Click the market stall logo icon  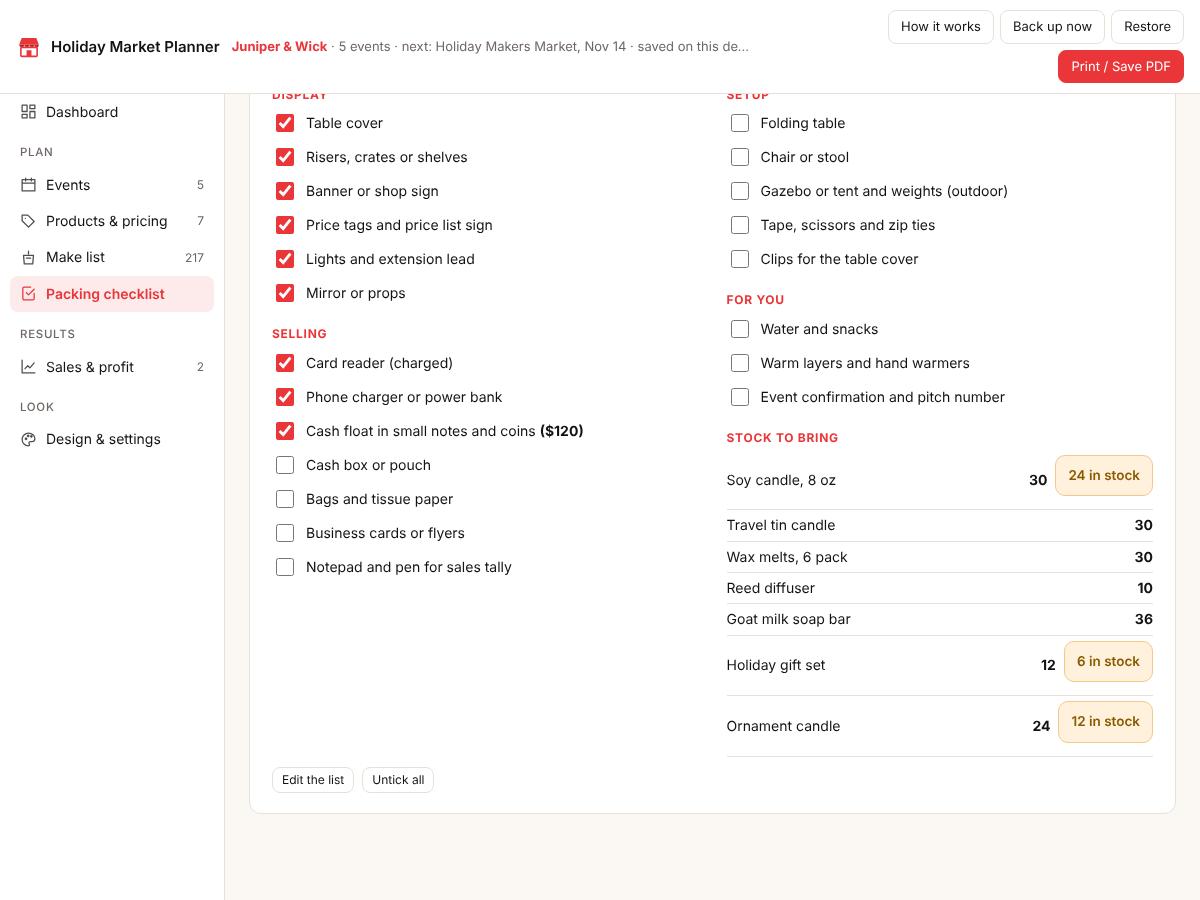pyautogui.click(x=29, y=47)
